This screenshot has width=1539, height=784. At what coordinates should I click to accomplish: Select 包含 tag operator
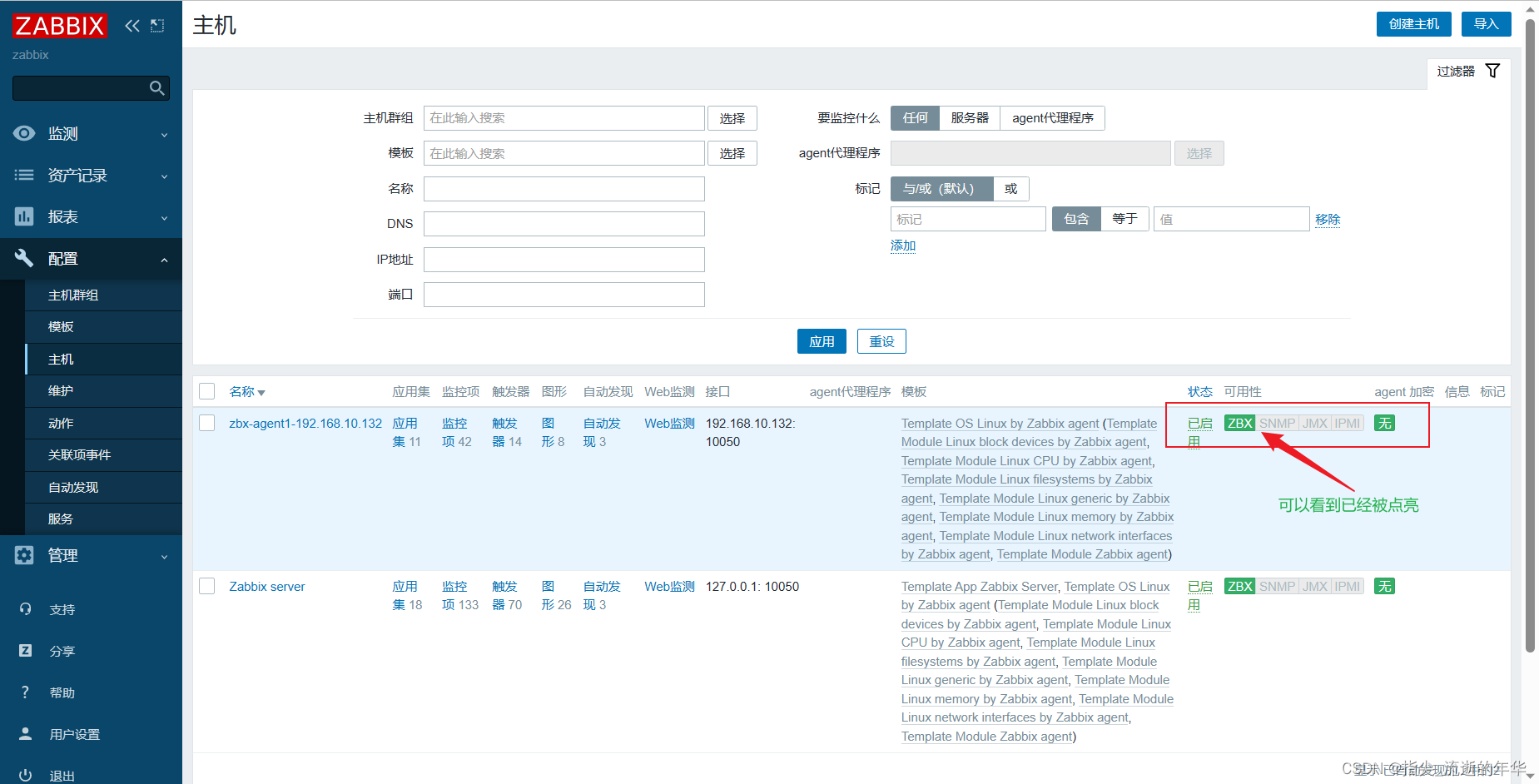pos(1076,219)
